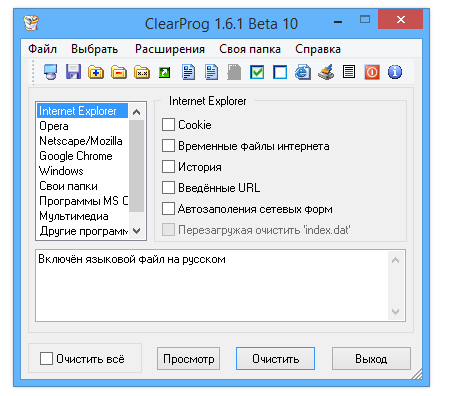Click the folder icon with x.x mask
This screenshot has height=396, width=452.
pyautogui.click(x=142, y=72)
